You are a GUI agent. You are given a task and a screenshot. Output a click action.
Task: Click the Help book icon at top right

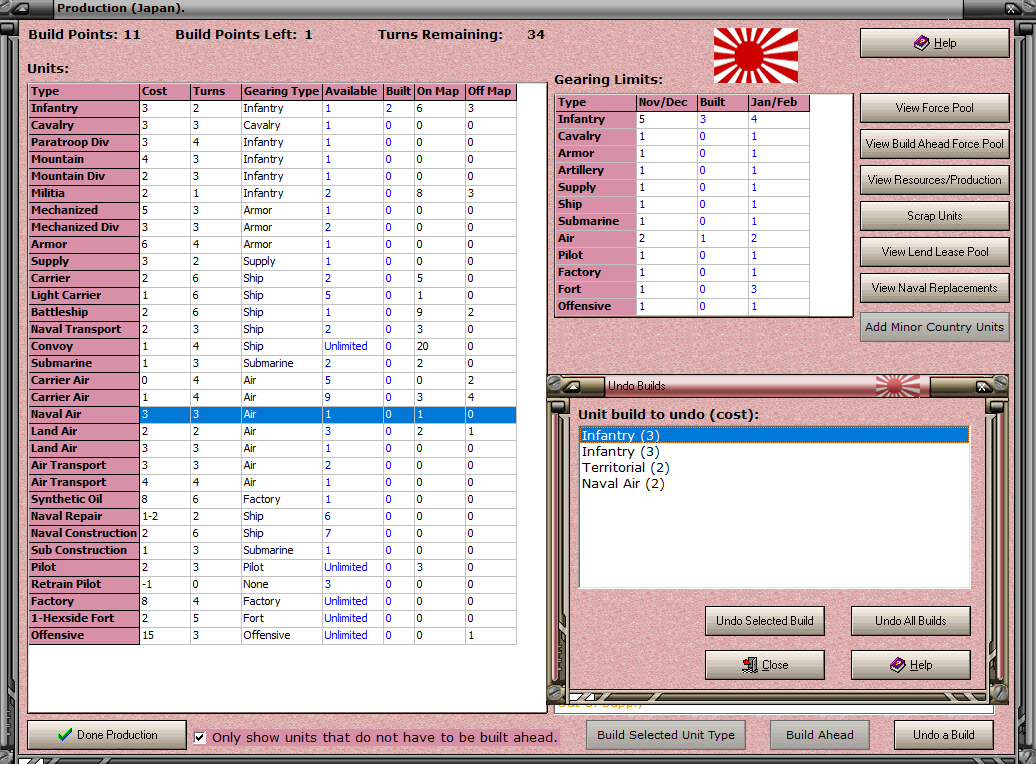tap(922, 43)
